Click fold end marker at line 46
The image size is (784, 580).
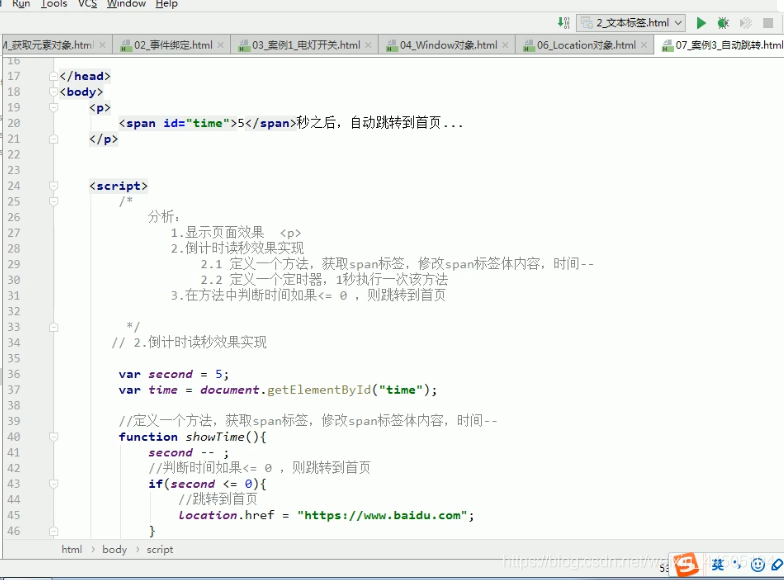[x=54, y=531]
